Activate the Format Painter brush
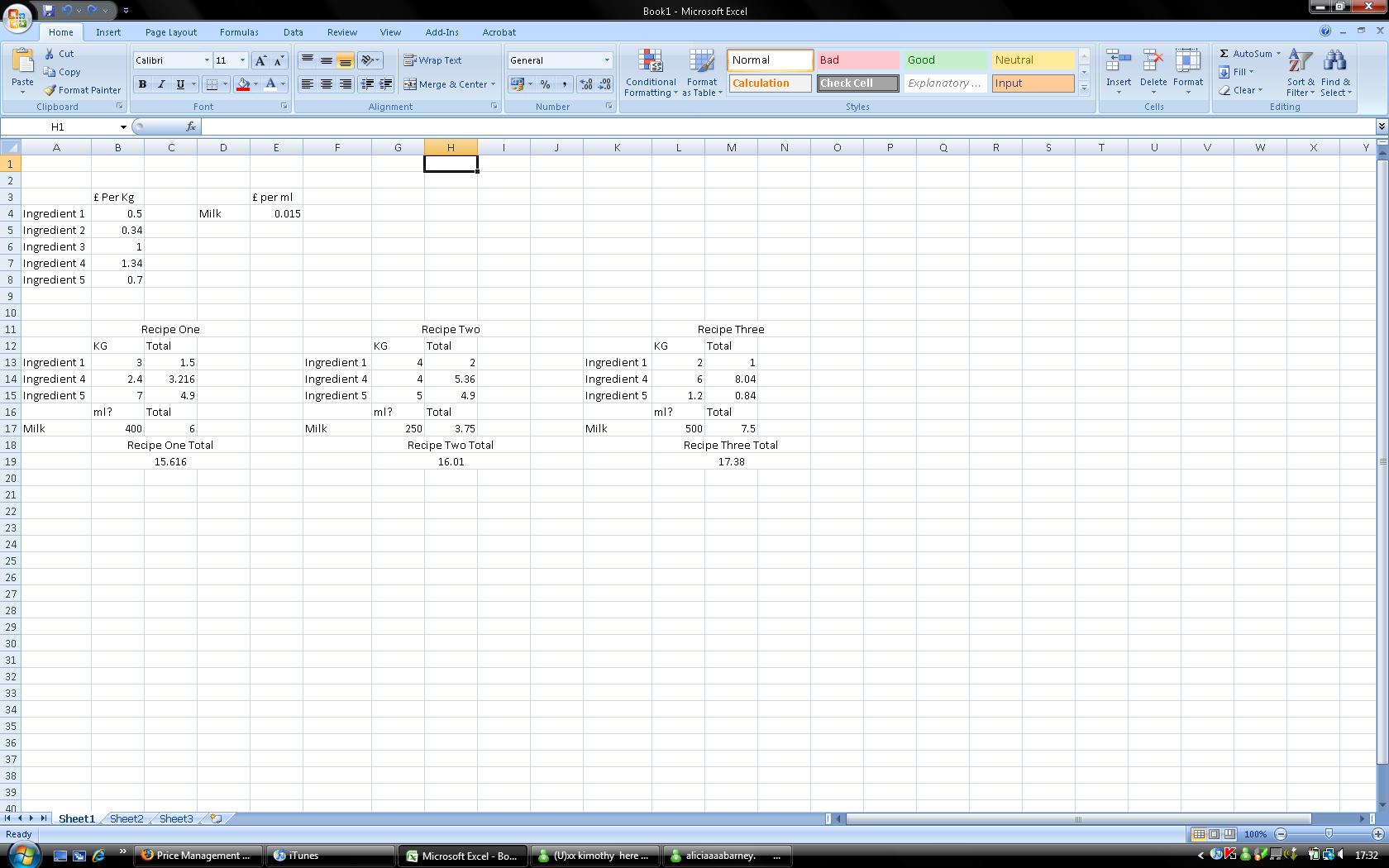 (x=50, y=90)
